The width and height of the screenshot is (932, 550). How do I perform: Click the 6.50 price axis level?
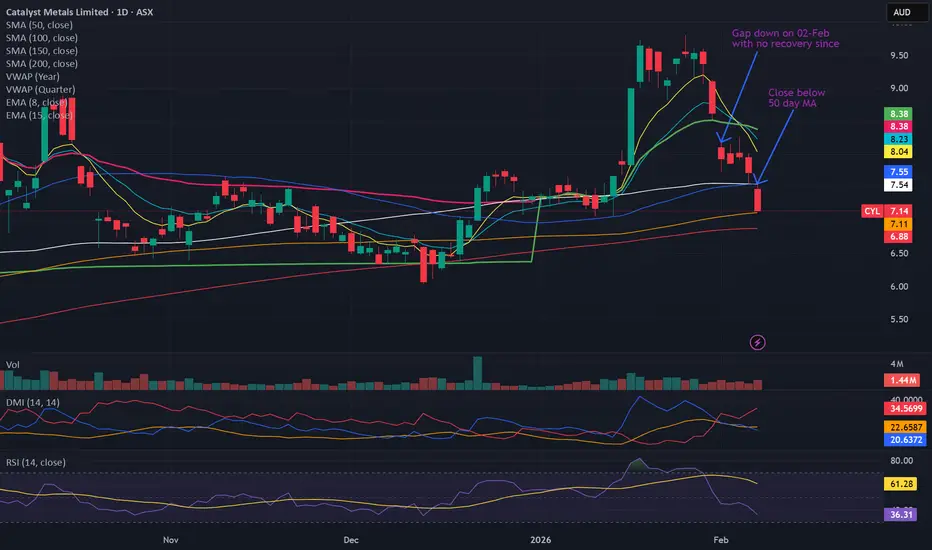899,253
